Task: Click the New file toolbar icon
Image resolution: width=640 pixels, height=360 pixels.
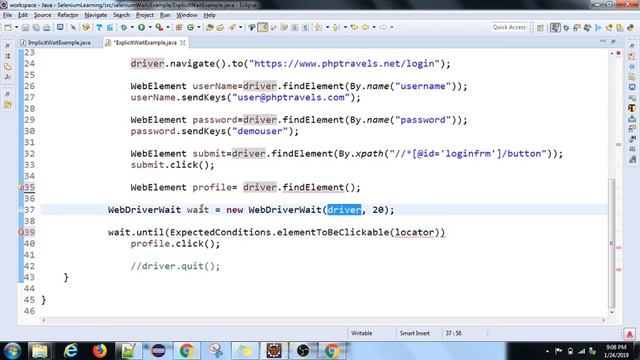Action: (8, 27)
